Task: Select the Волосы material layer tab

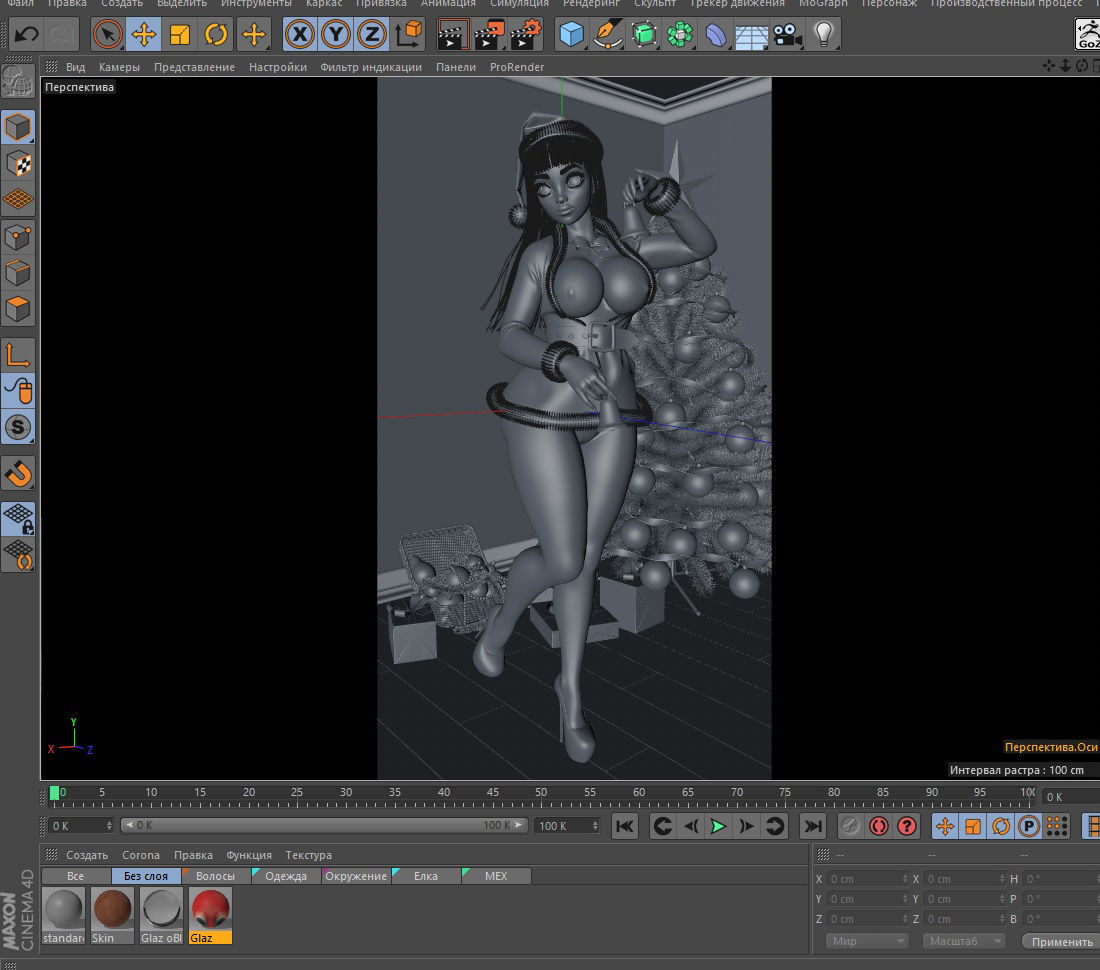Action: 215,876
